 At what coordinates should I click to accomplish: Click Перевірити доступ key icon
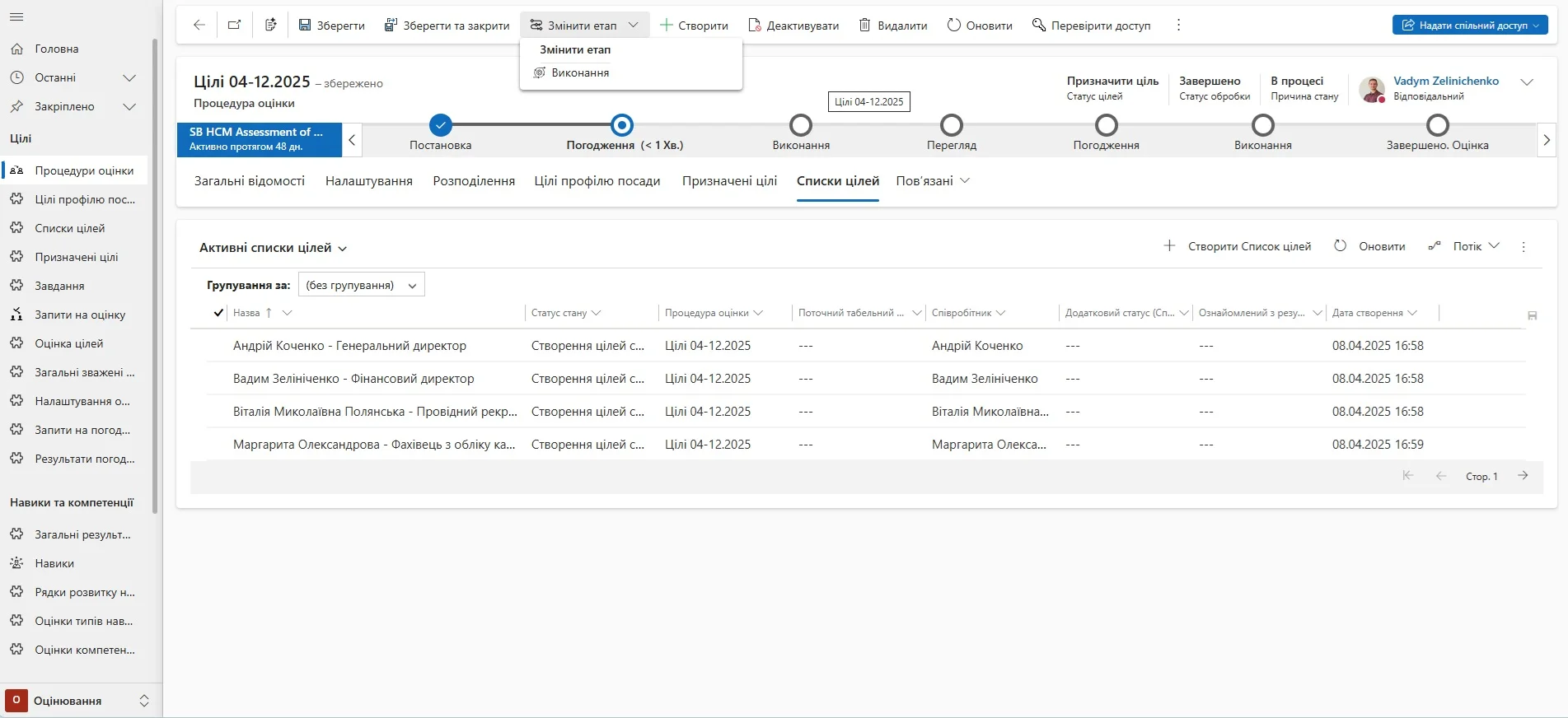point(1038,26)
